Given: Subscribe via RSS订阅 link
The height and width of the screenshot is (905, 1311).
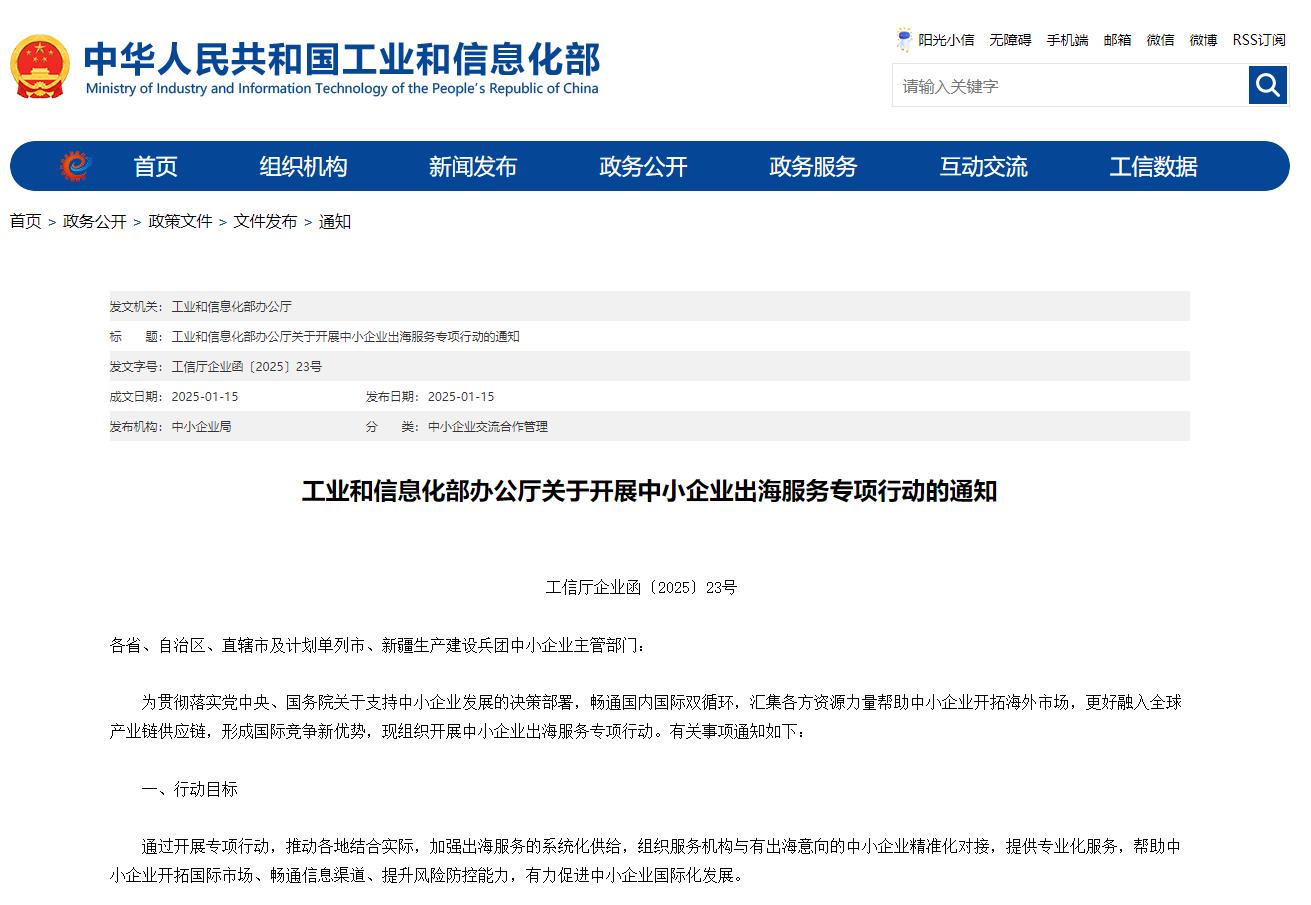Looking at the screenshot, I should point(1258,40).
